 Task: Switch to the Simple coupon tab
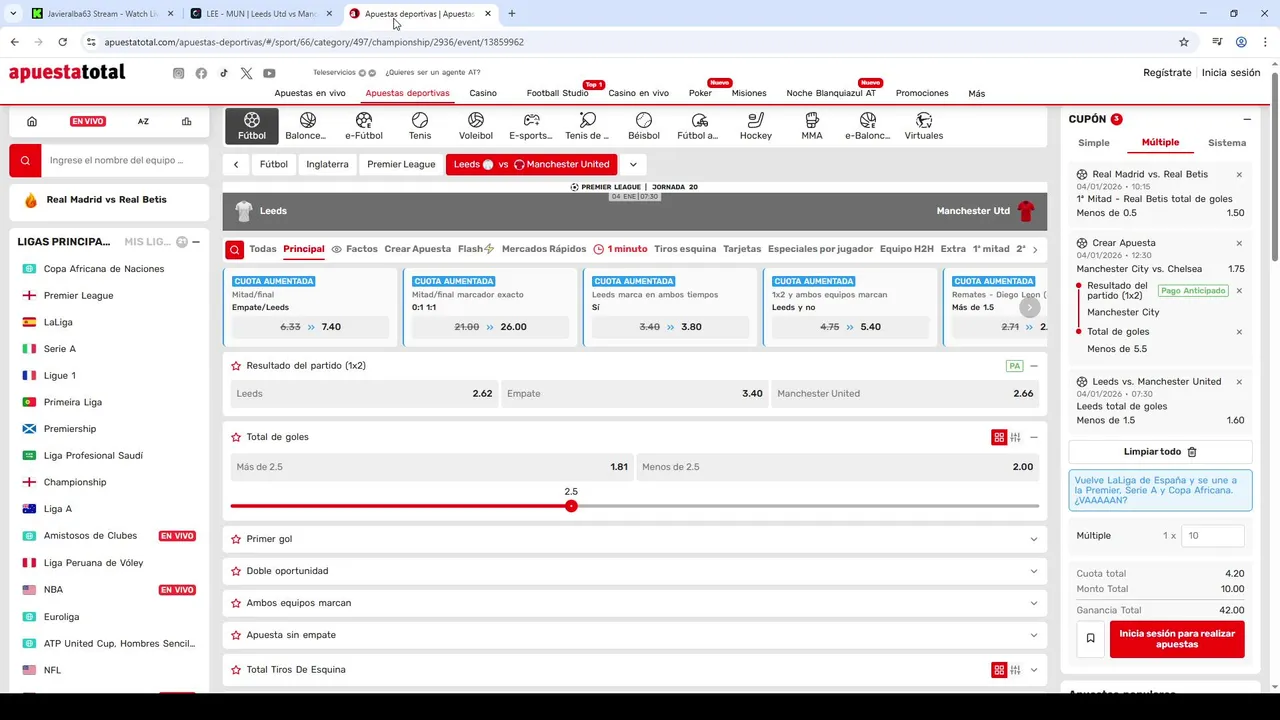point(1094,143)
